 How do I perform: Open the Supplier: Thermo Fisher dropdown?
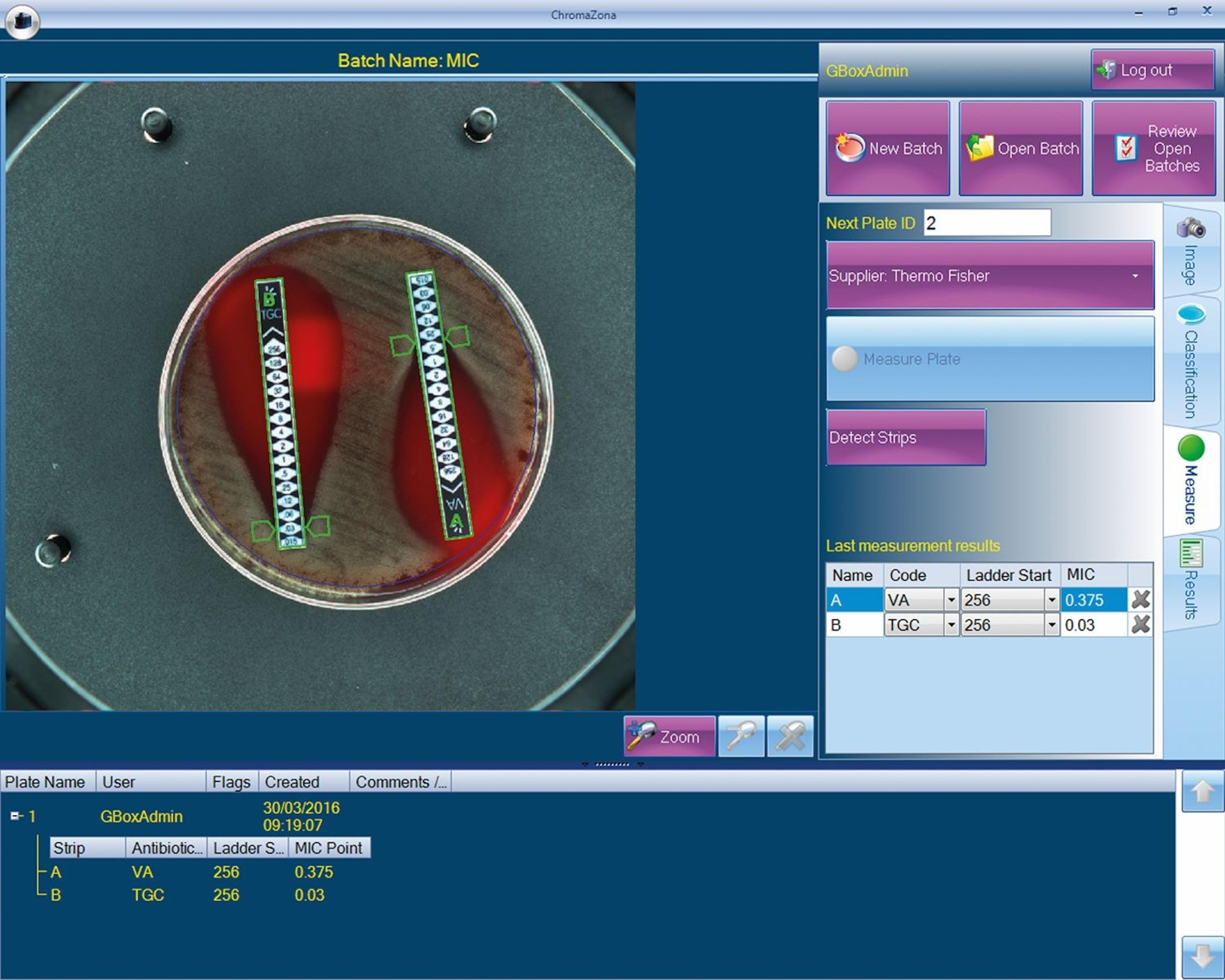pos(990,276)
